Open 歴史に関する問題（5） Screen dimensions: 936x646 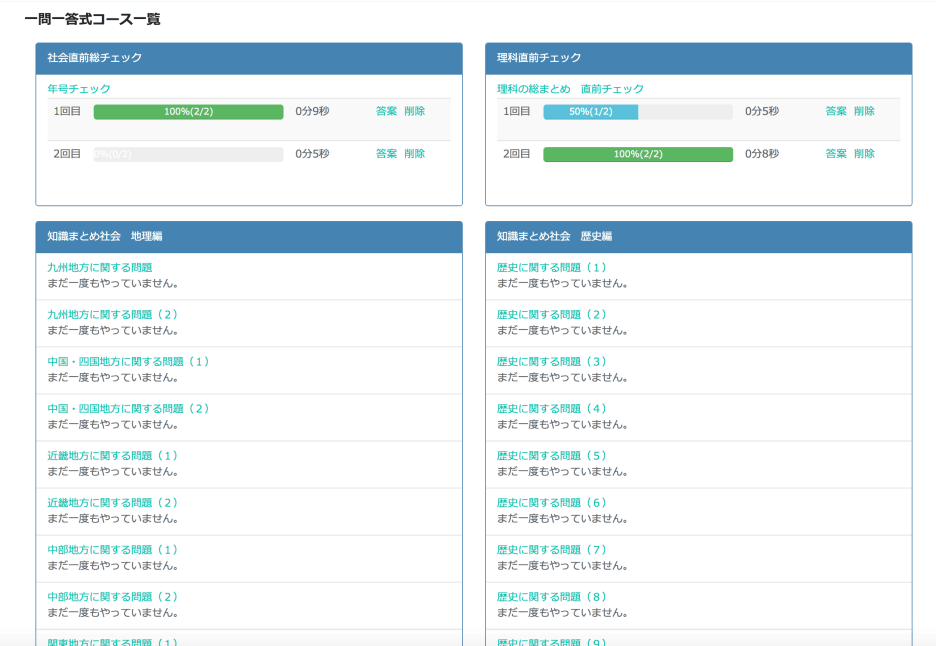(x=552, y=456)
